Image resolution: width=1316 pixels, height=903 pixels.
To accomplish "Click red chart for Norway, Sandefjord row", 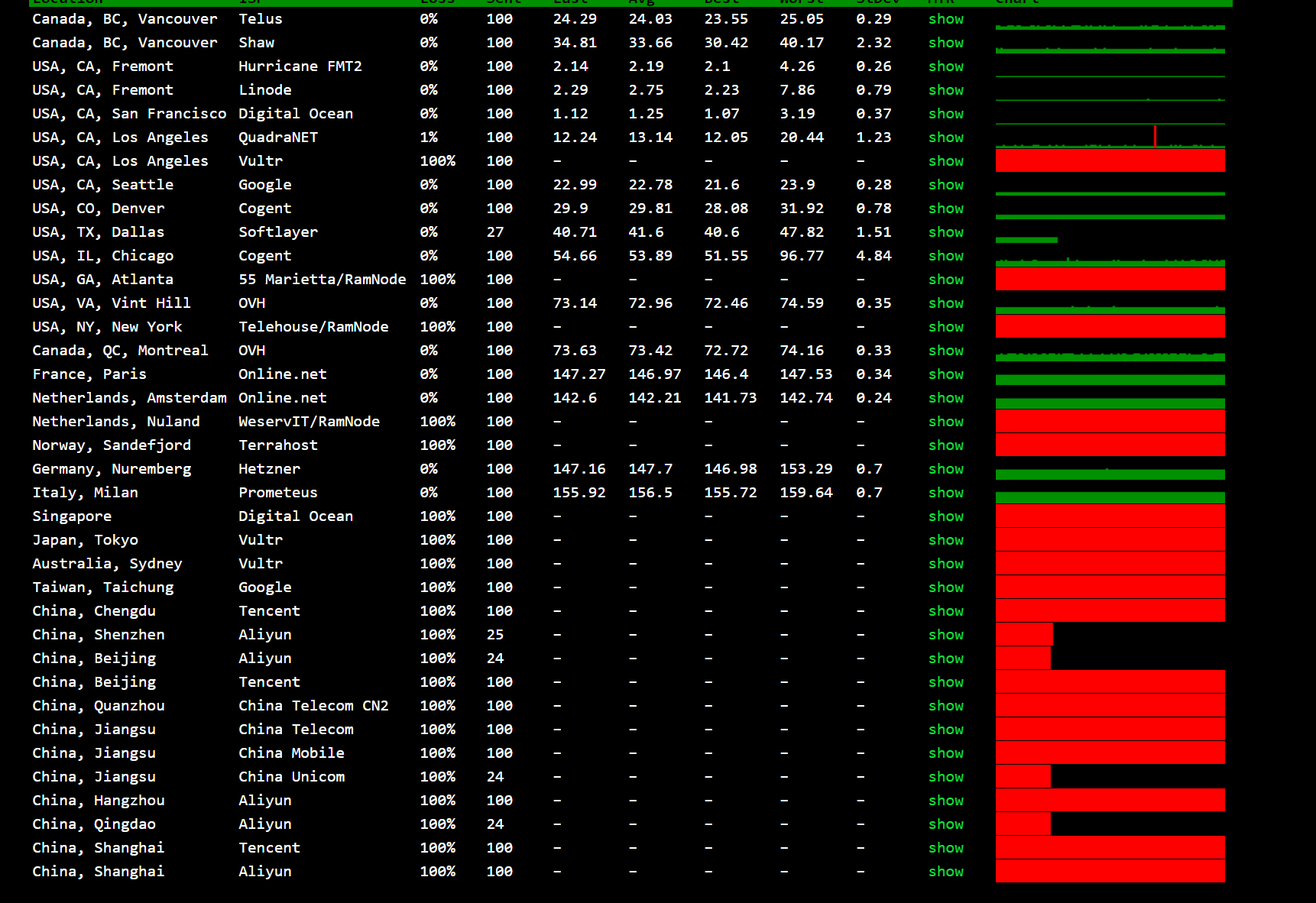I will click(1110, 445).
